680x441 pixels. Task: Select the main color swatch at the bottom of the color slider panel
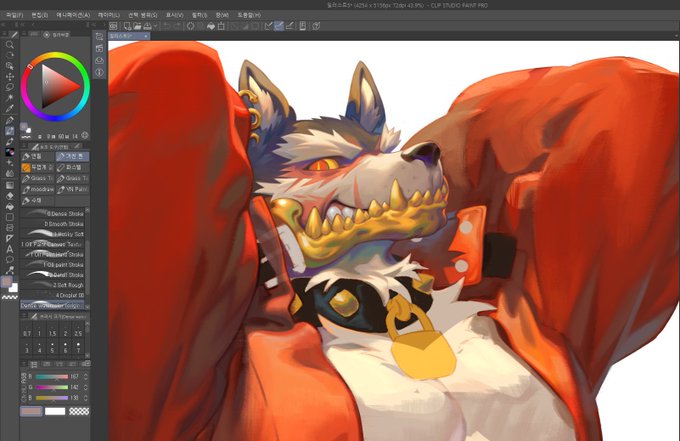pos(31,411)
